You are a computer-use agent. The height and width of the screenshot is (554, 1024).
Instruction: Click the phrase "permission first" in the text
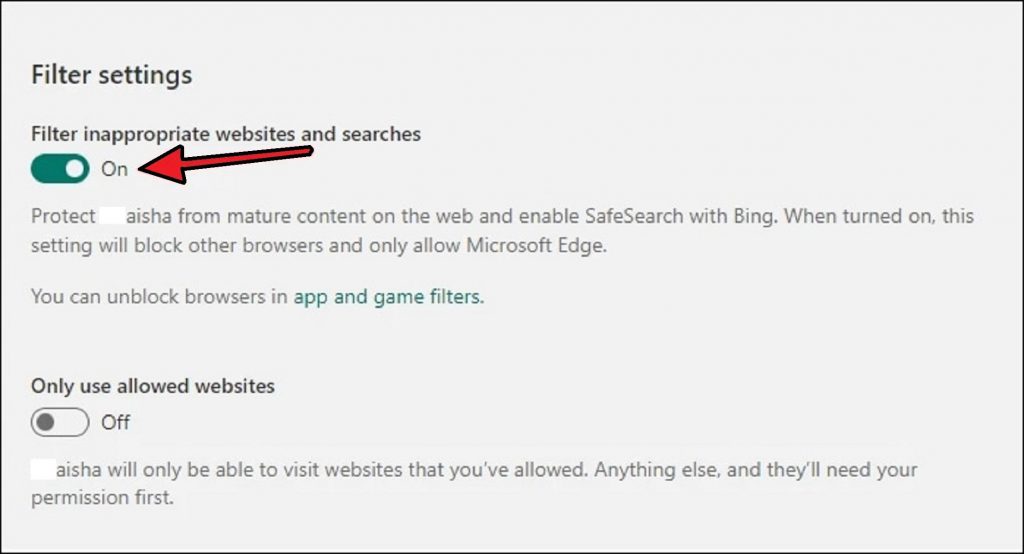point(103,497)
